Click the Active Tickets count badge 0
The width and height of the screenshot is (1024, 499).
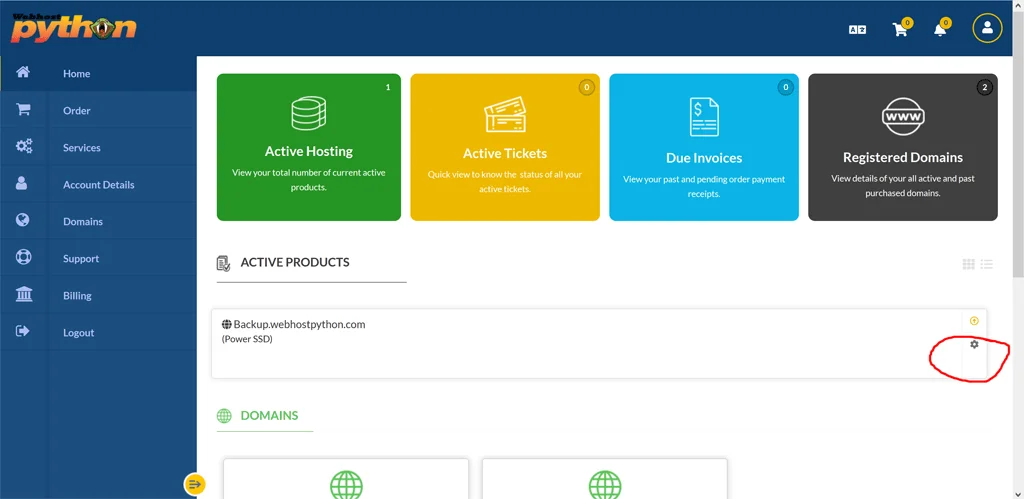(x=586, y=87)
